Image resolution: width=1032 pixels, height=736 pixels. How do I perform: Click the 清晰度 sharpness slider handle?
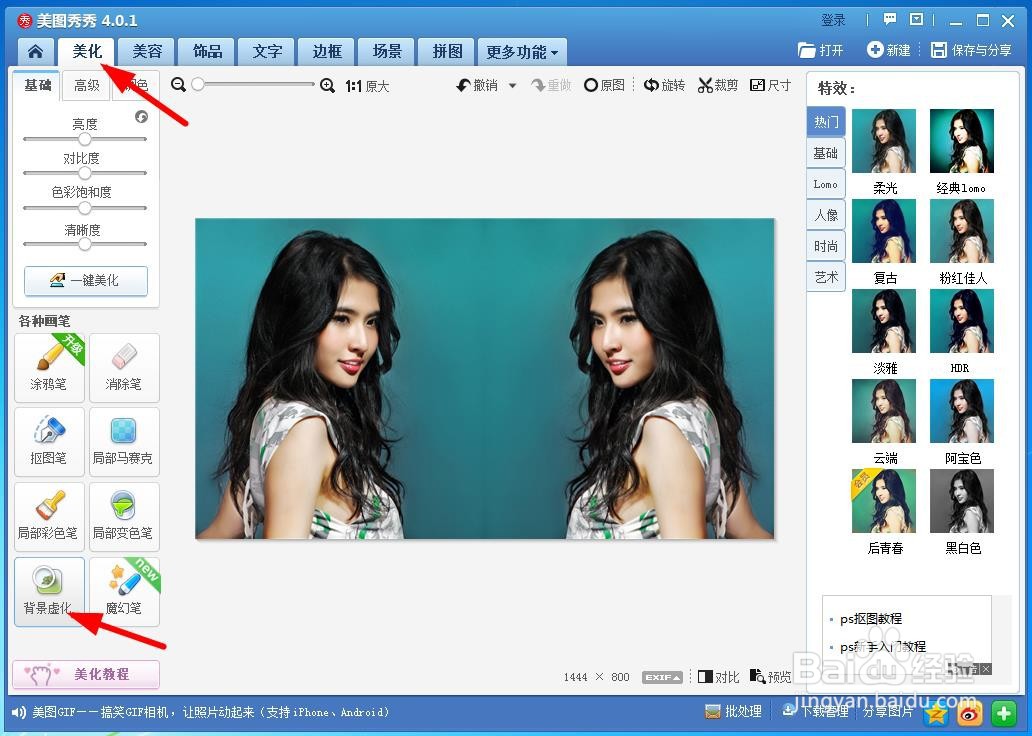pyautogui.click(x=84, y=244)
